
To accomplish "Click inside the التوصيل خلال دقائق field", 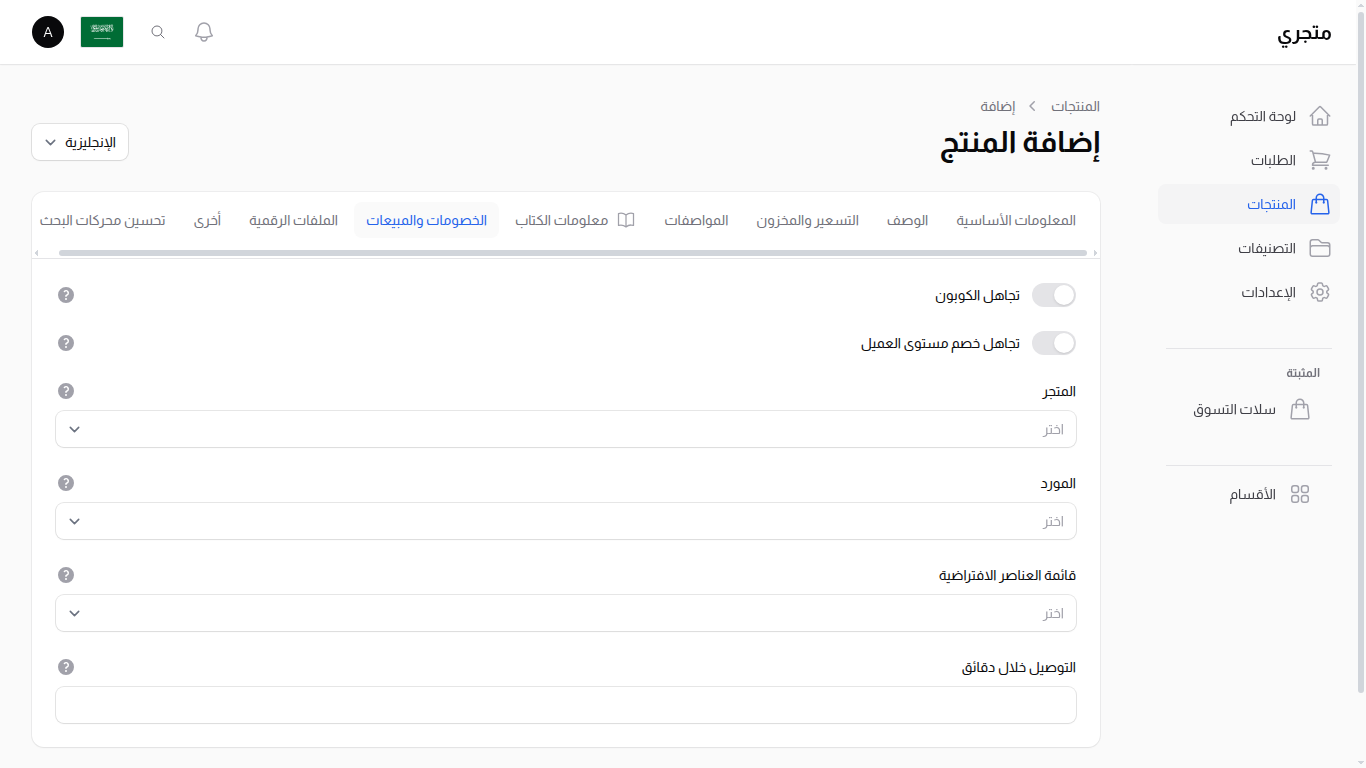I will point(566,705).
